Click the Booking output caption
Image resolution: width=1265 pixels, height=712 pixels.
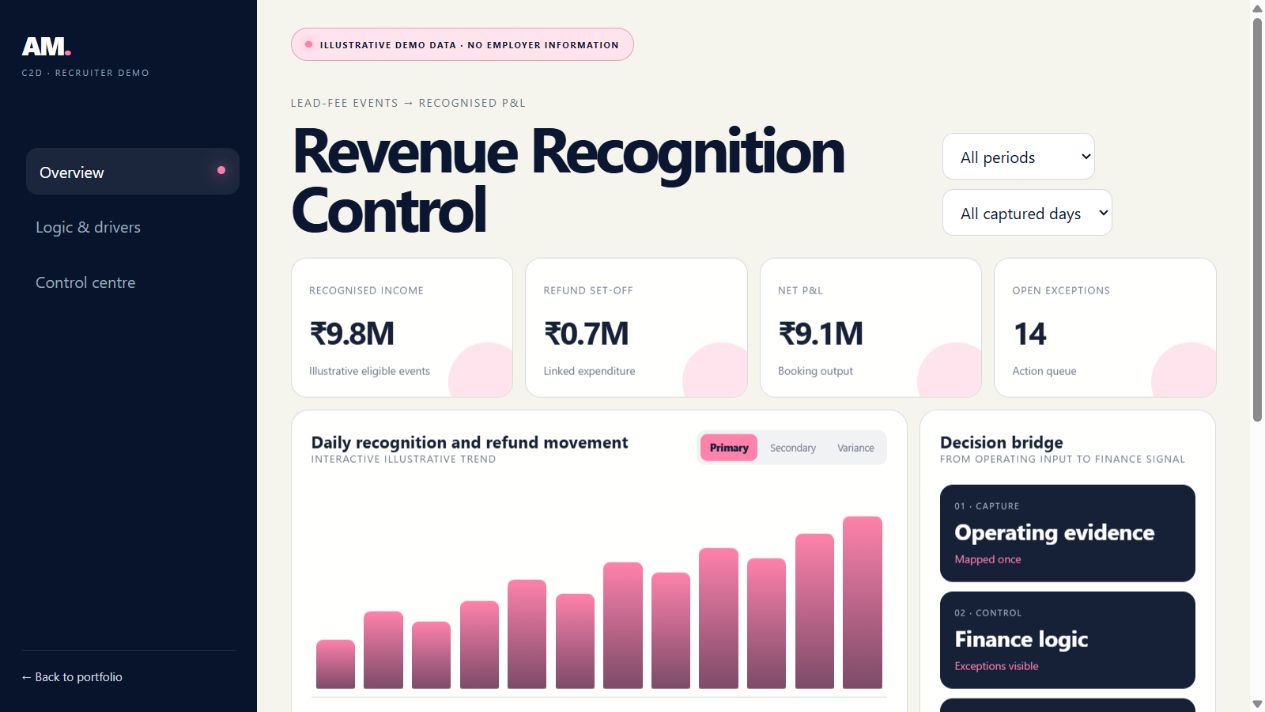(x=815, y=371)
